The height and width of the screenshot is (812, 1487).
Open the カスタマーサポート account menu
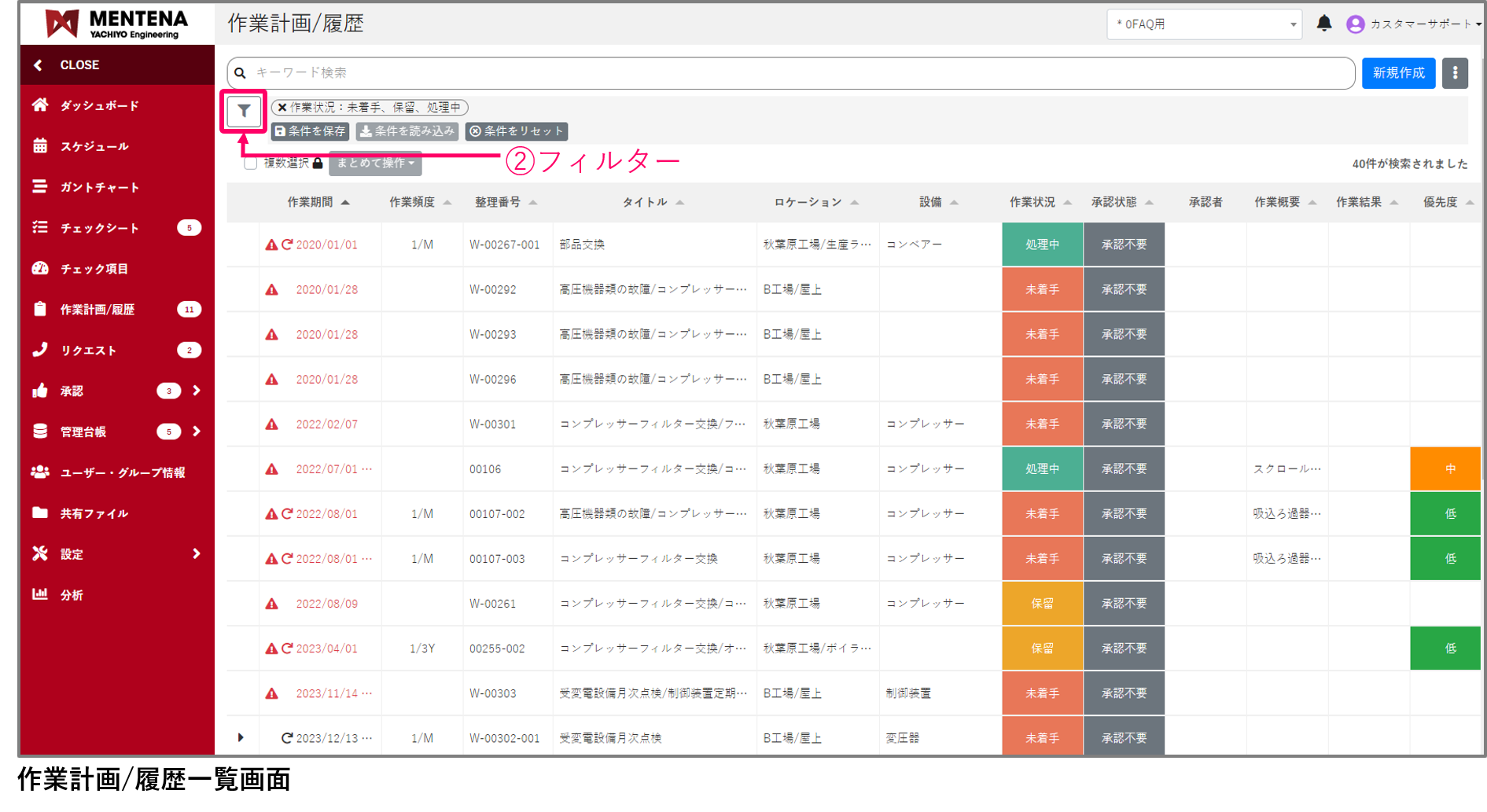pos(1414,24)
